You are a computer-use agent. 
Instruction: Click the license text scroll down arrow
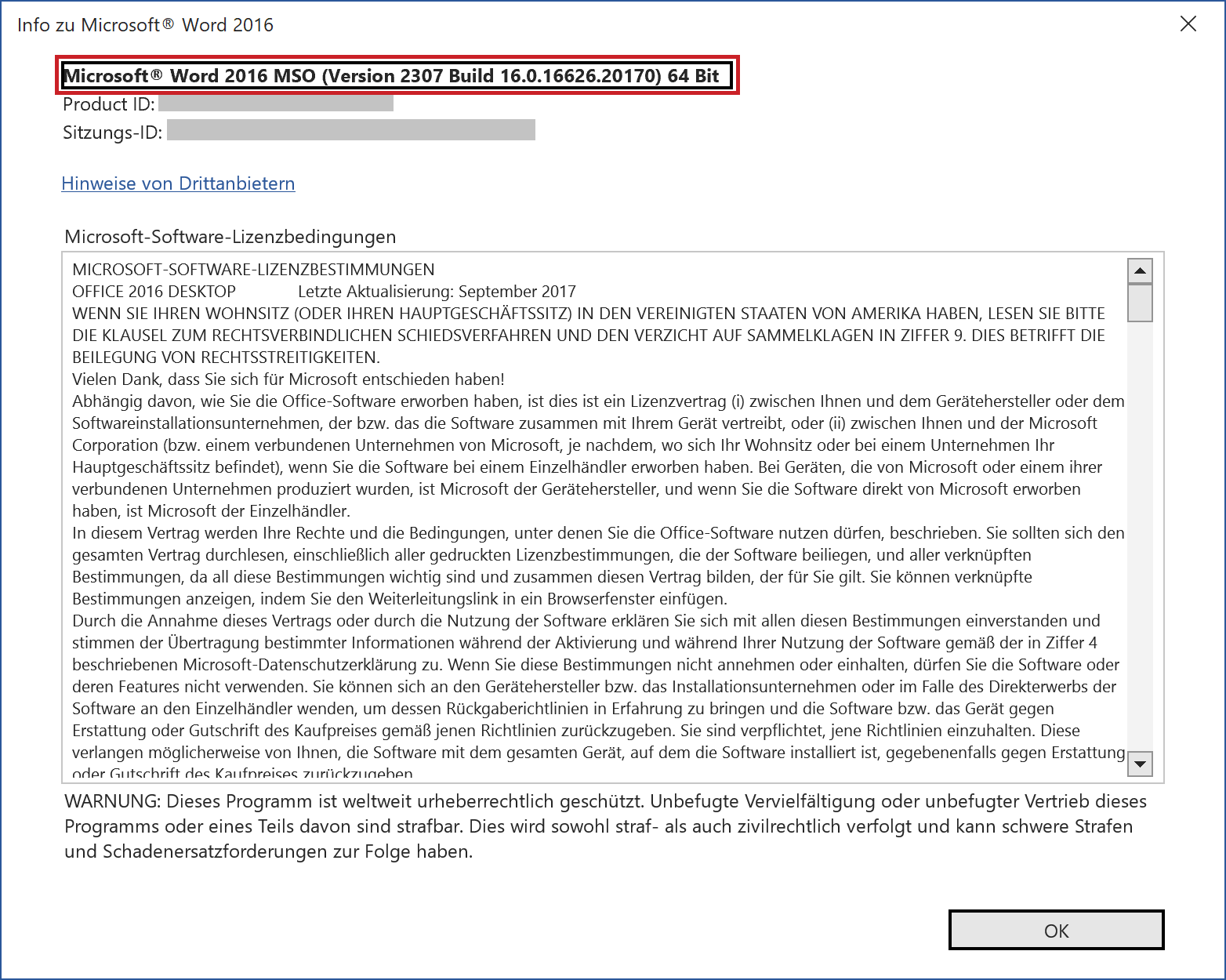(x=1140, y=764)
